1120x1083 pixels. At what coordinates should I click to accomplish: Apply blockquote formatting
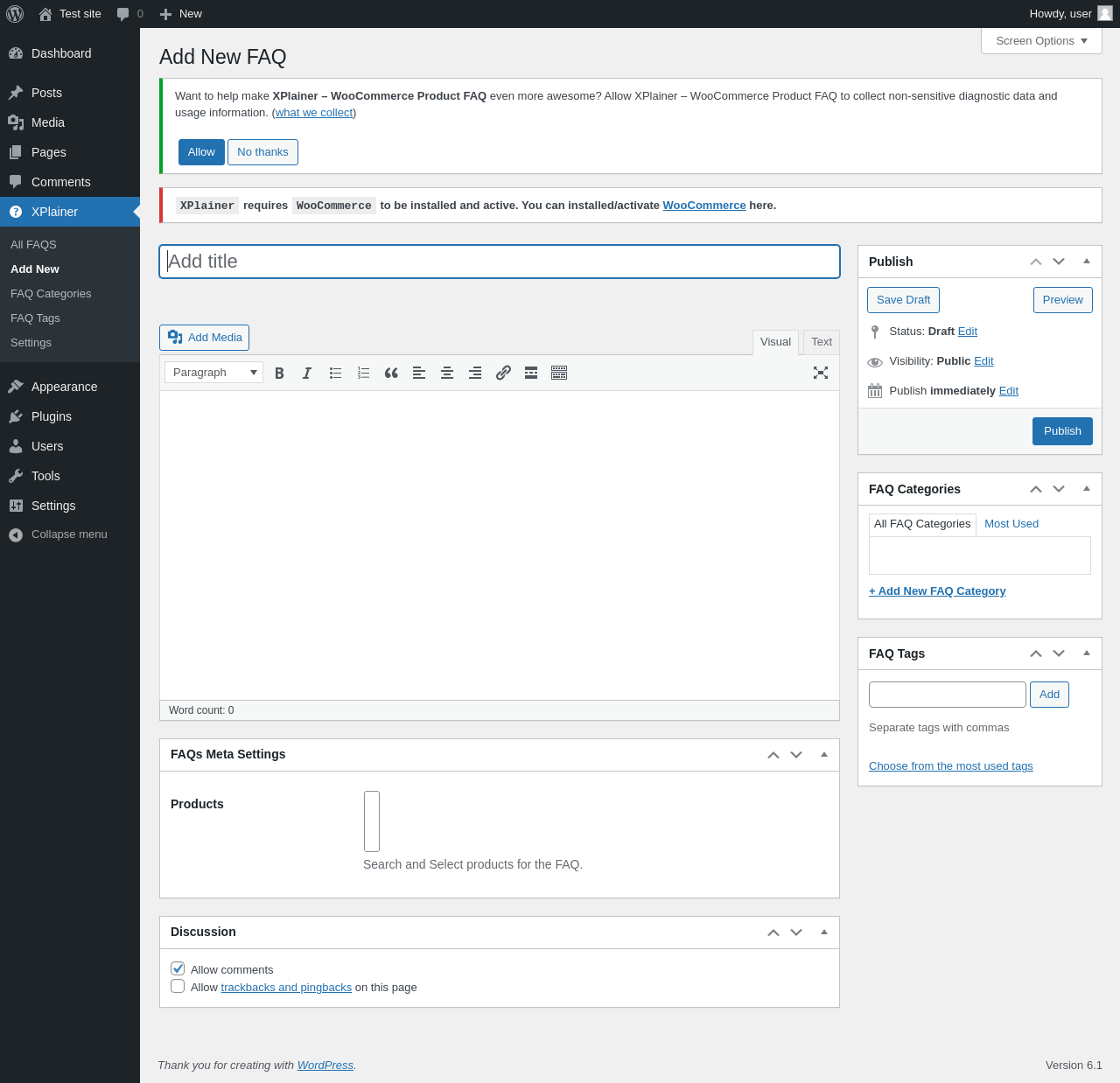(x=391, y=373)
